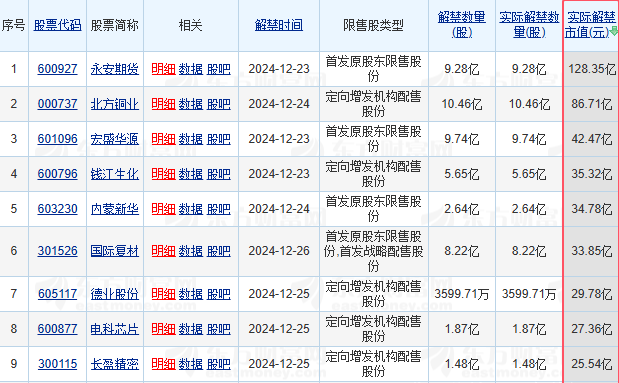Open stock name 北方铜业
This screenshot has height=383, width=619.
[x=114, y=104]
